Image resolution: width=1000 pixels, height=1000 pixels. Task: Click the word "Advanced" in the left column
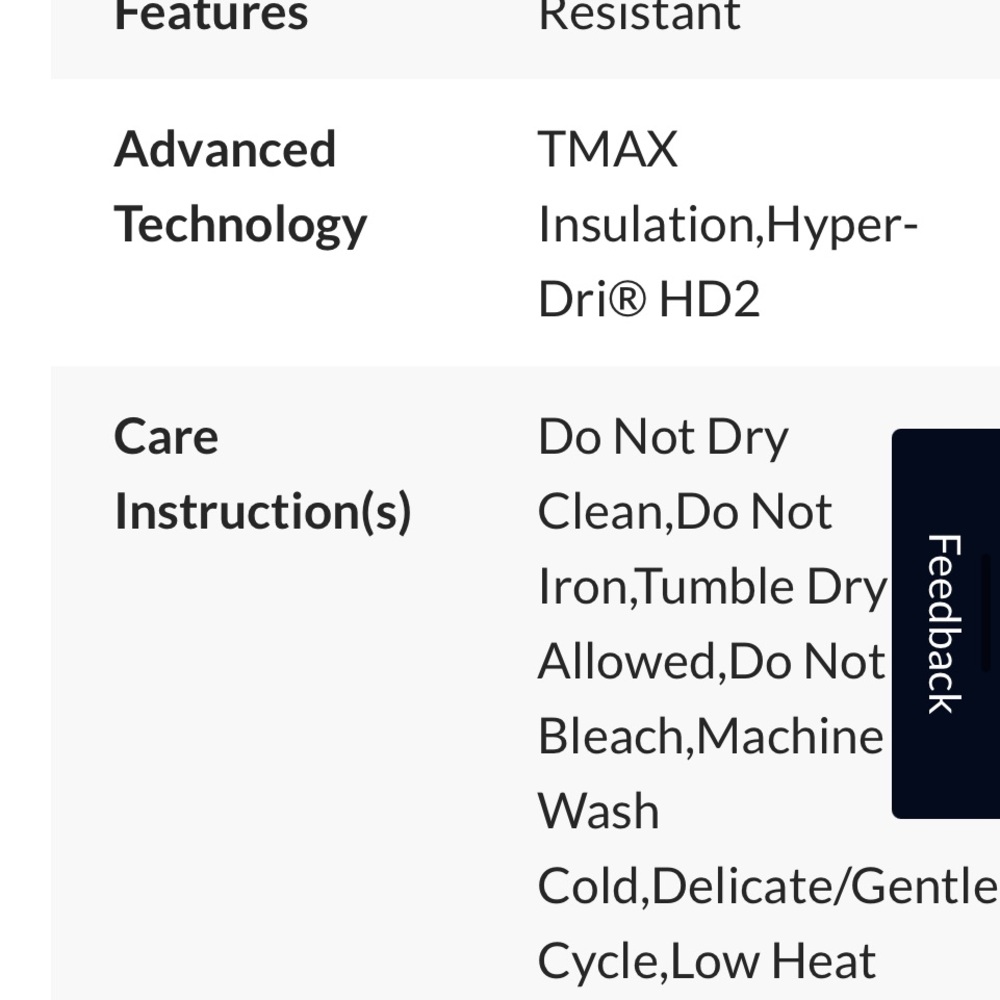225,150
